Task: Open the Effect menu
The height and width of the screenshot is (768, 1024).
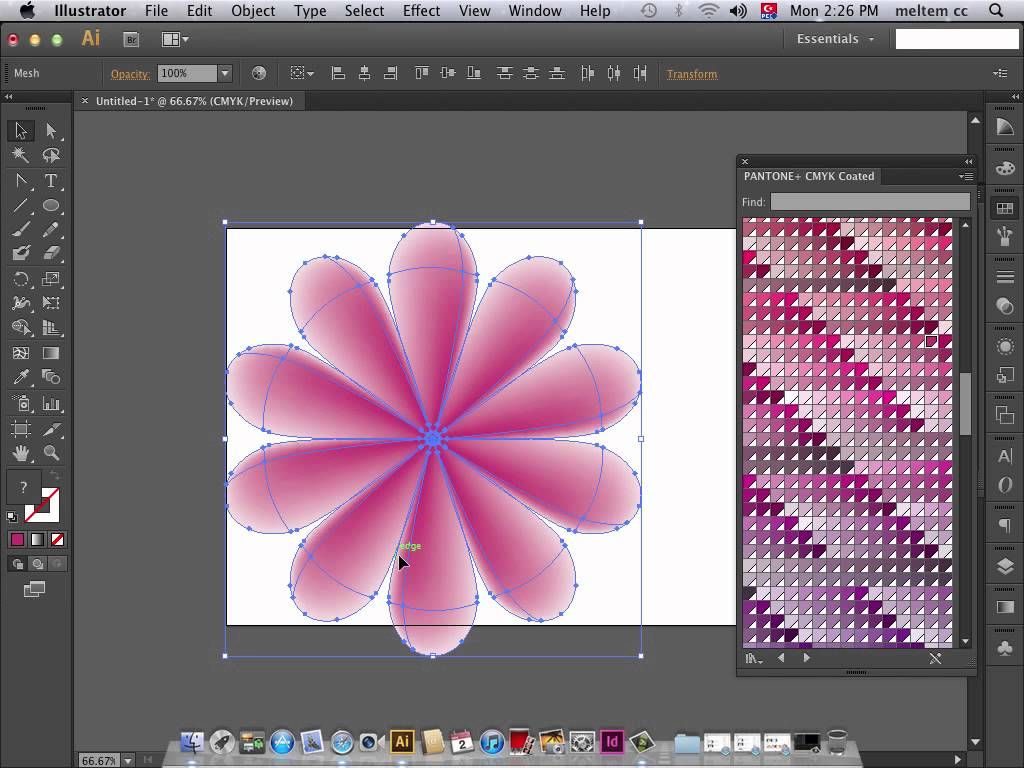Action: [421, 10]
